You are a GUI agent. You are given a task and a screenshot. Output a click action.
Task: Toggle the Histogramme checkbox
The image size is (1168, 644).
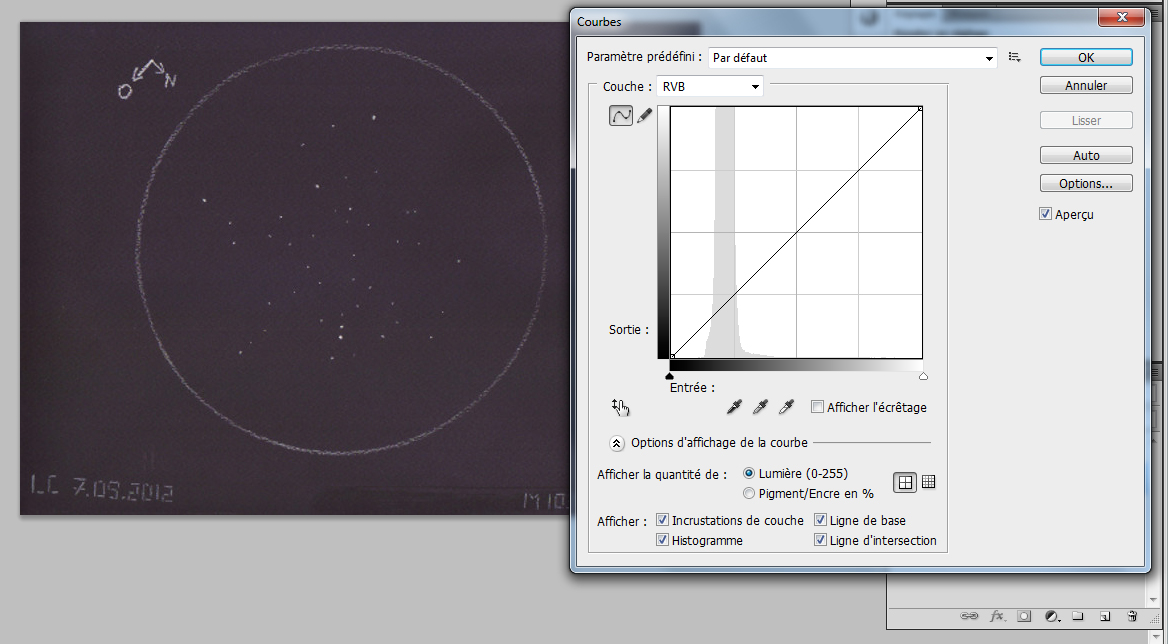pyautogui.click(x=662, y=540)
